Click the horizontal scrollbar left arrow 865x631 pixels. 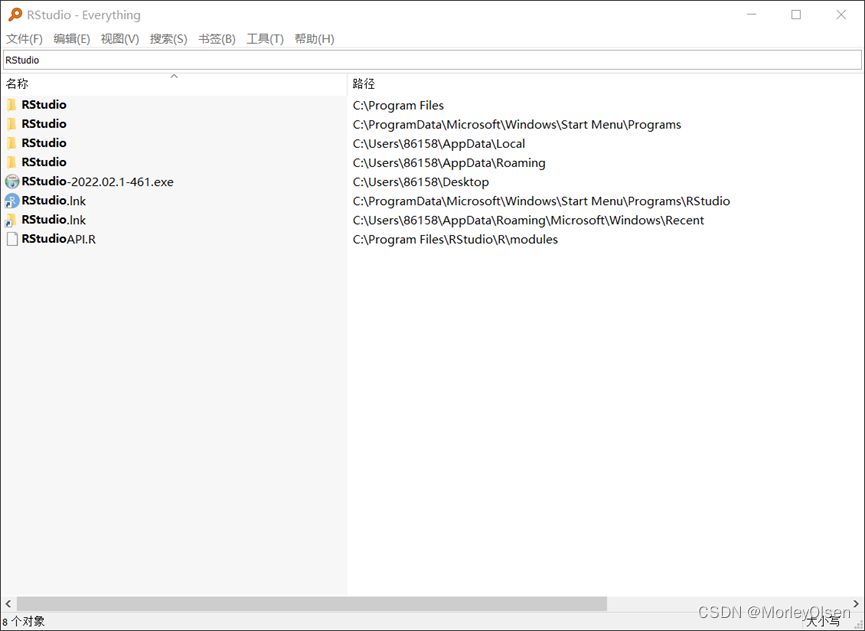coord(8,604)
